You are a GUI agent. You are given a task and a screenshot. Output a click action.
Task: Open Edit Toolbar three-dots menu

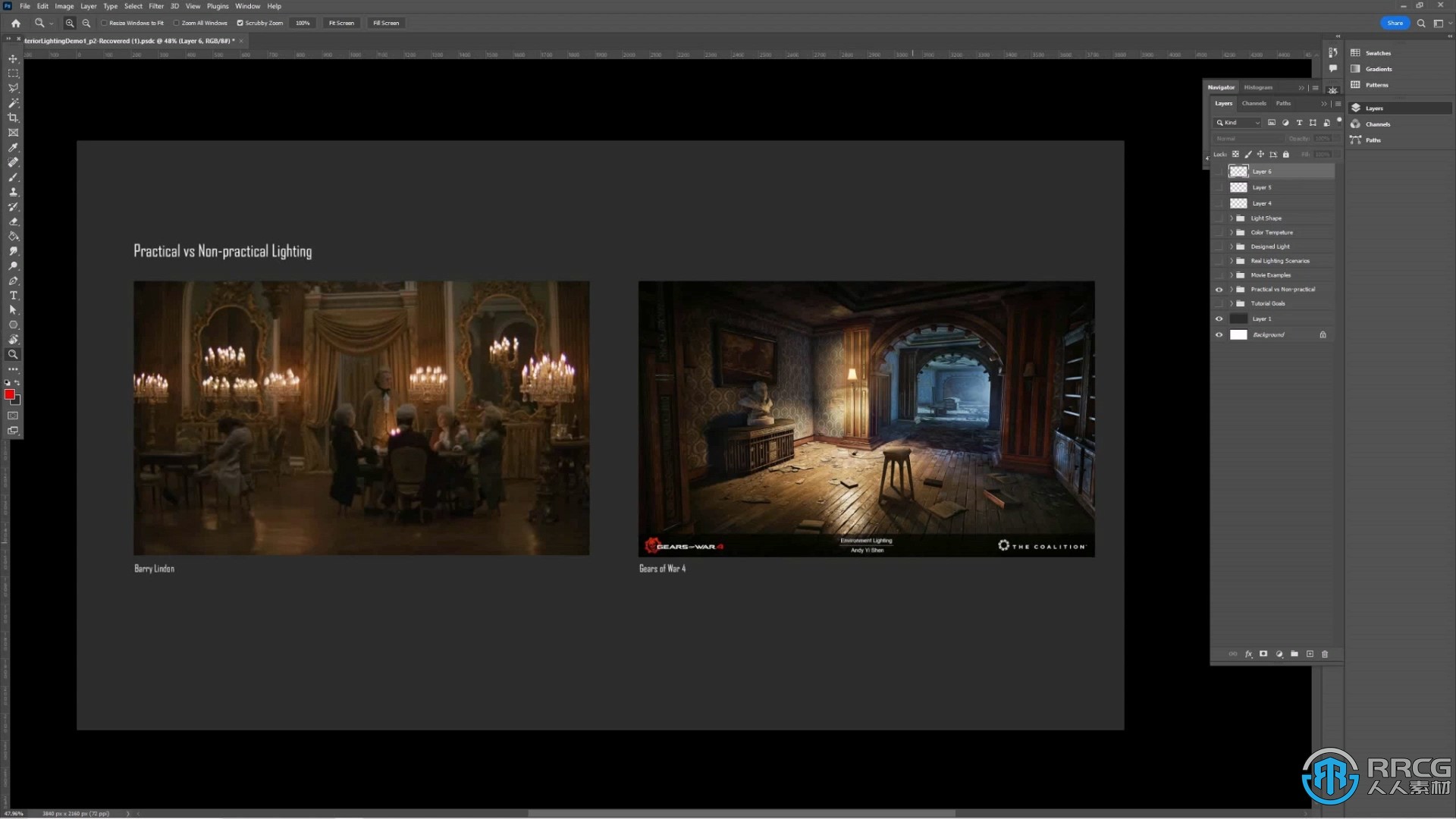coord(13,369)
